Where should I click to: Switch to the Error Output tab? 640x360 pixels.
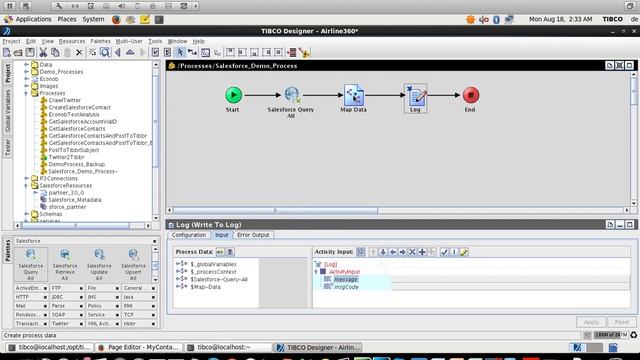tap(253, 235)
